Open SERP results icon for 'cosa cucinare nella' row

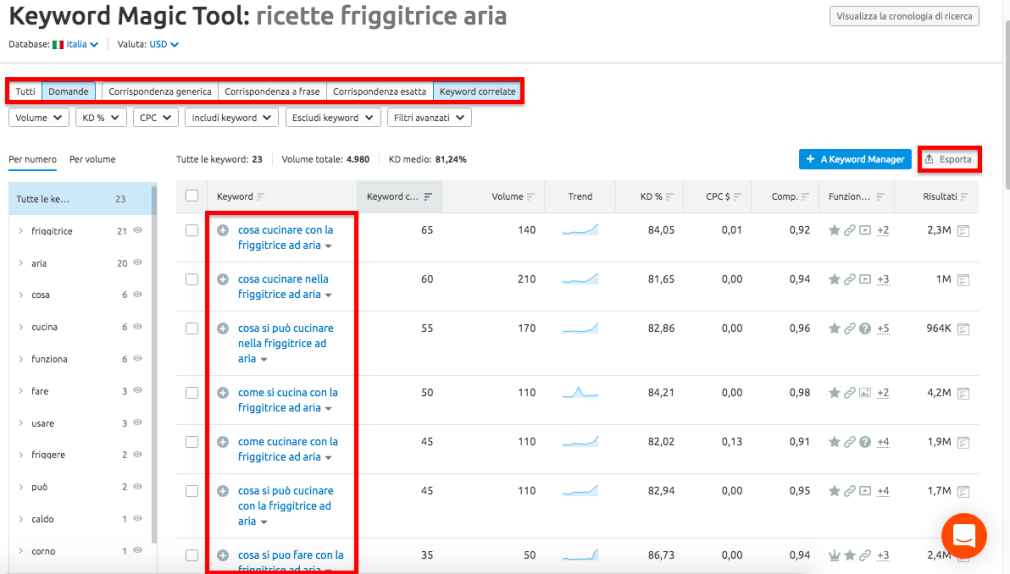[963, 280]
